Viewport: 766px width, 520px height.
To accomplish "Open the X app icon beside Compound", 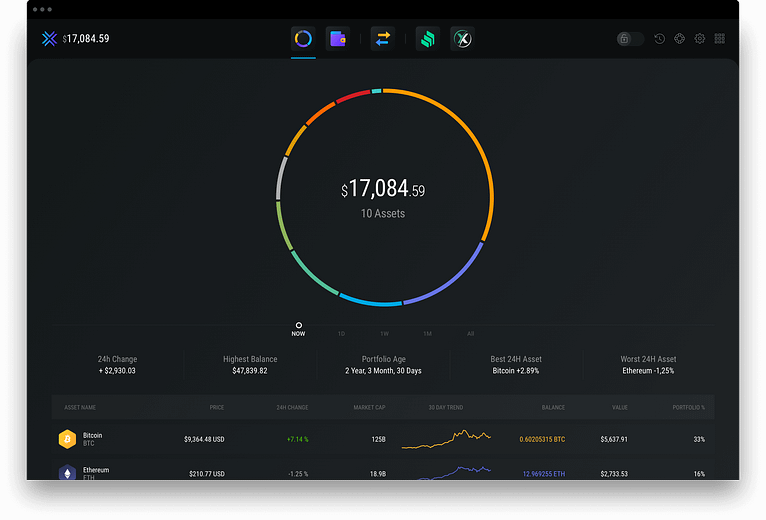I will coord(461,39).
